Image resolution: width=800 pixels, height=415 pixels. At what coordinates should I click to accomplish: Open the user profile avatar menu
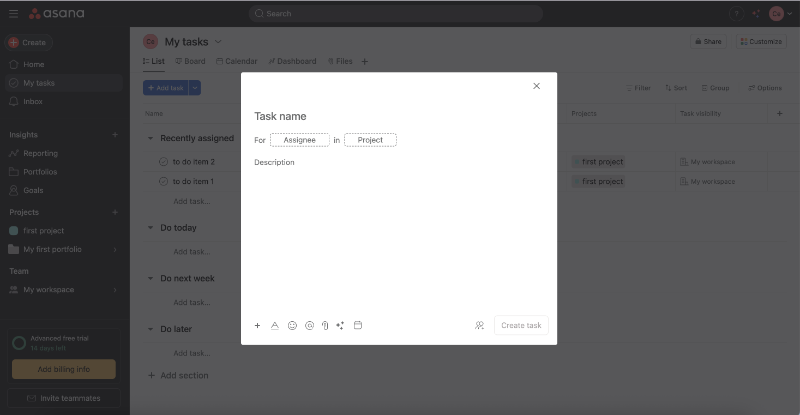click(780, 14)
